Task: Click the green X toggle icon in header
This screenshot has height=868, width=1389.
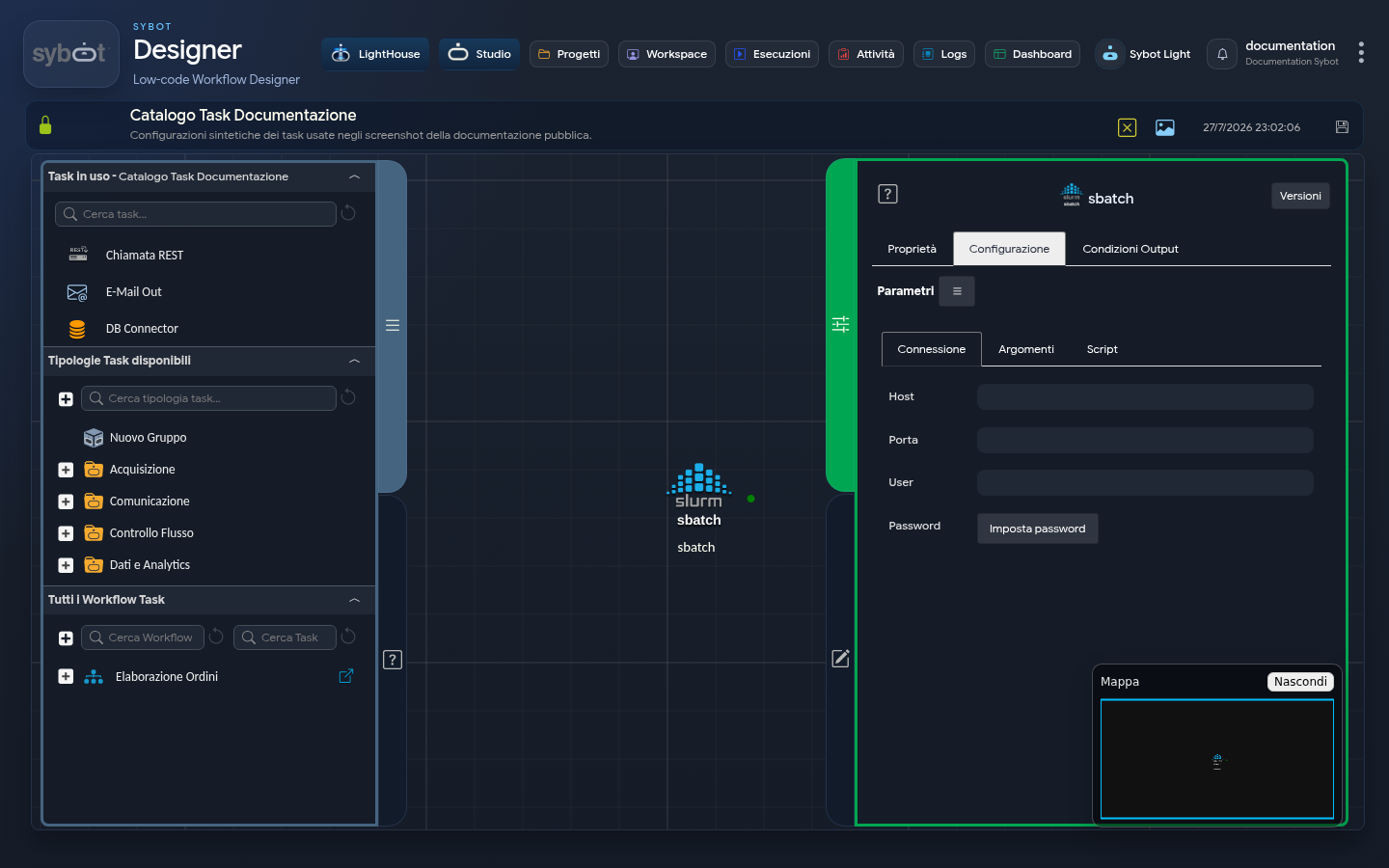Action: pos(1127,127)
